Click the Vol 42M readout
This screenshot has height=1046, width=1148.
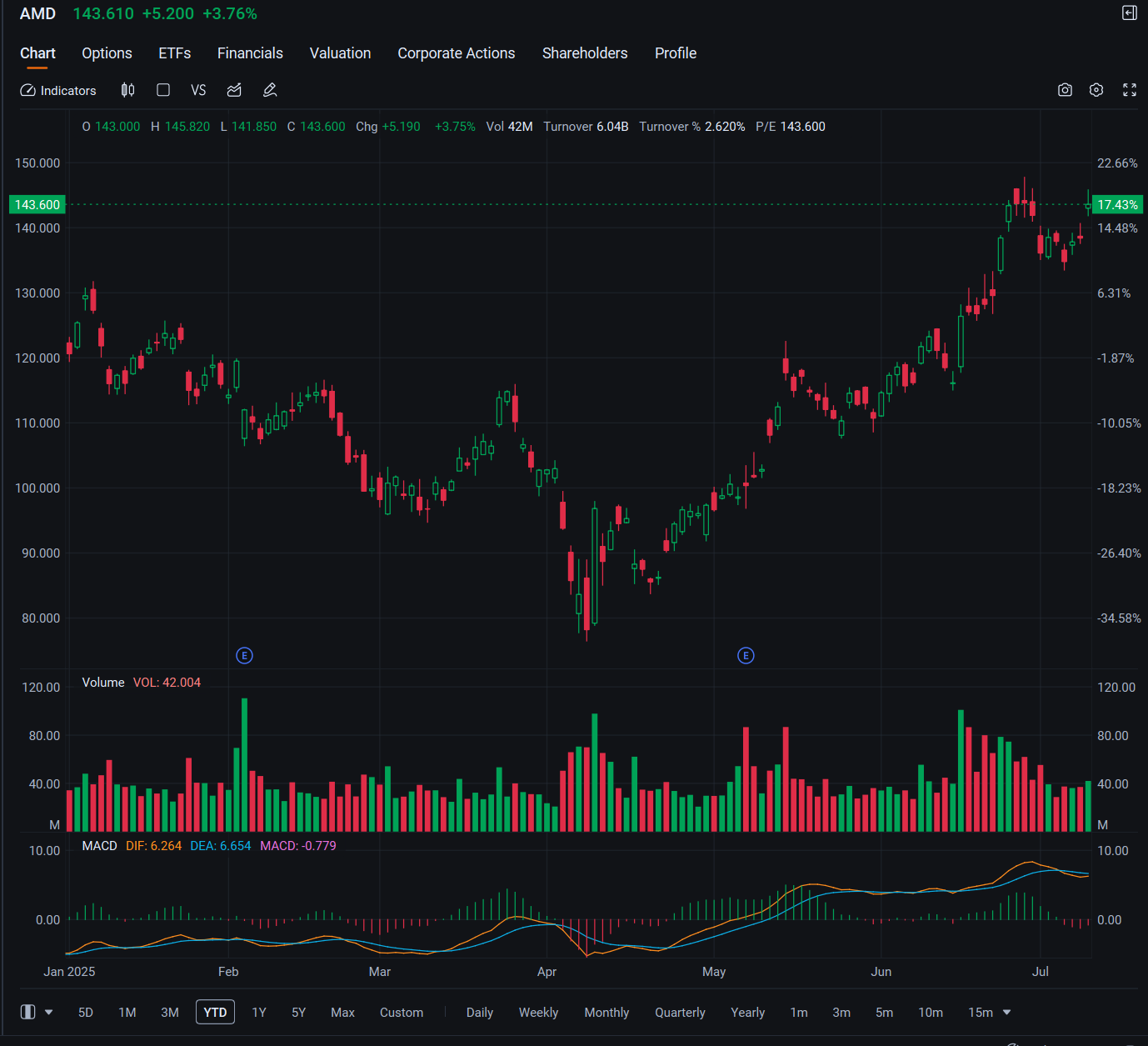[509, 127]
